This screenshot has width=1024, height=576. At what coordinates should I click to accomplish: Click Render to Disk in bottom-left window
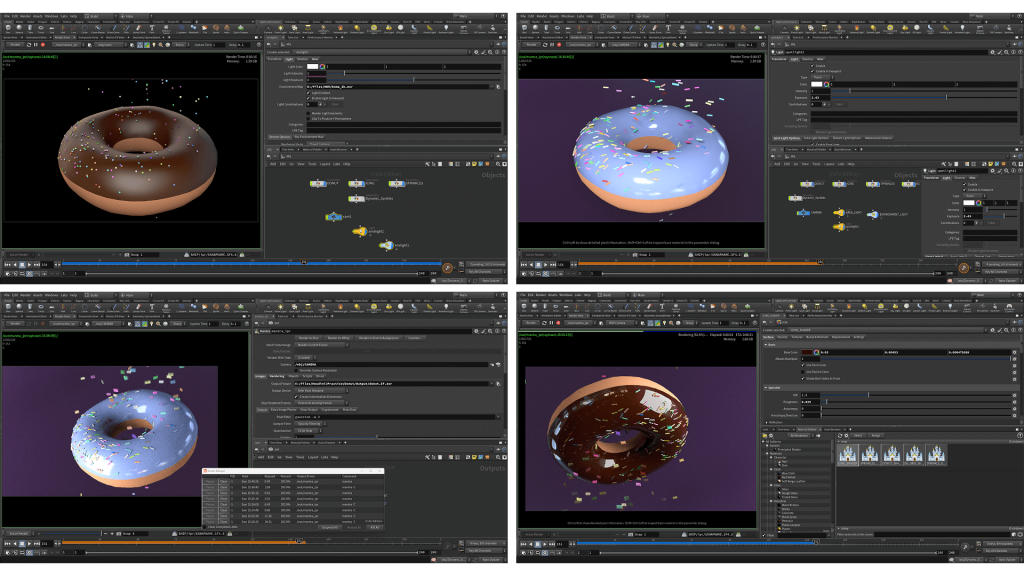308,338
